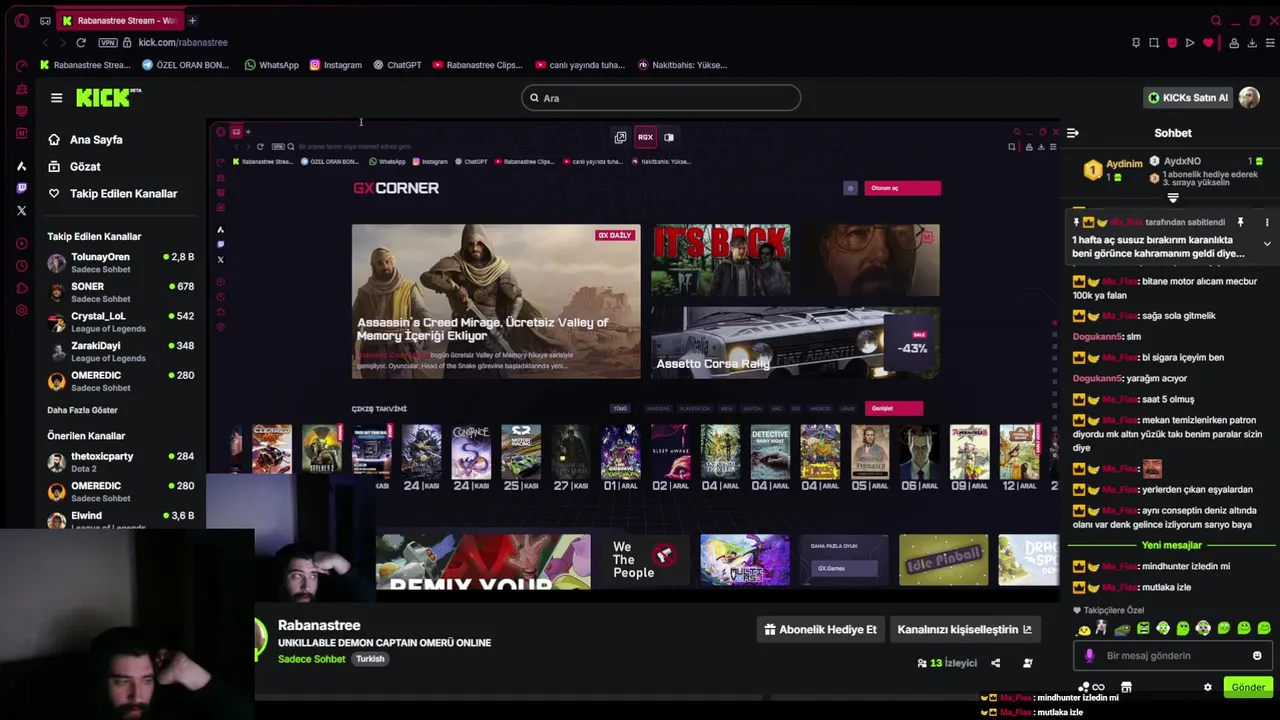Unpin the pinned chat message
1280x720 pixels.
[x=1240, y=222]
